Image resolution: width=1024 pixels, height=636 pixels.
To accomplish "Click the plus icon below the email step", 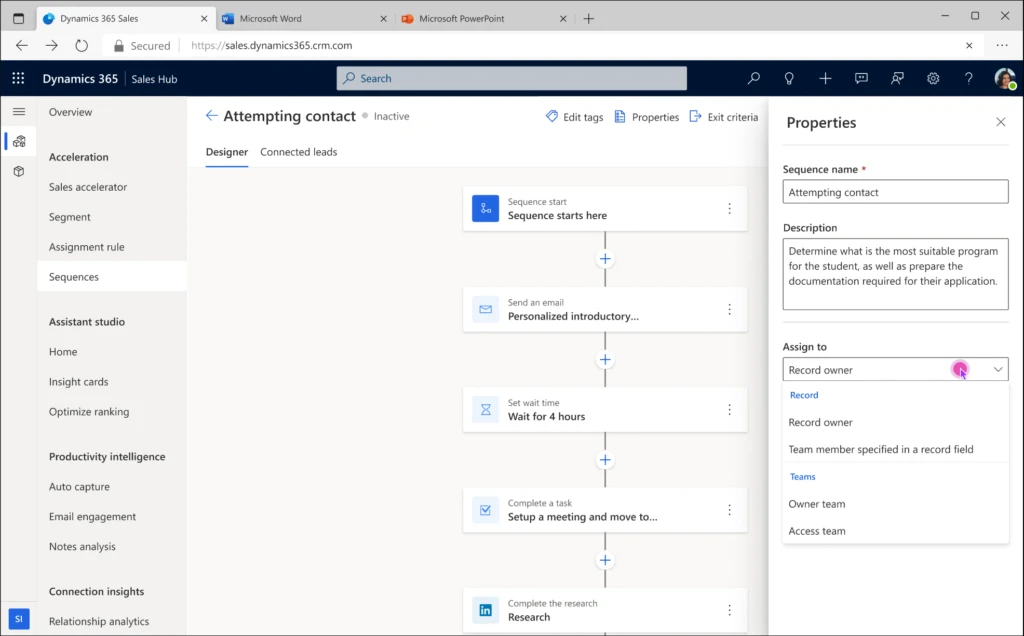I will pyautogui.click(x=605, y=359).
